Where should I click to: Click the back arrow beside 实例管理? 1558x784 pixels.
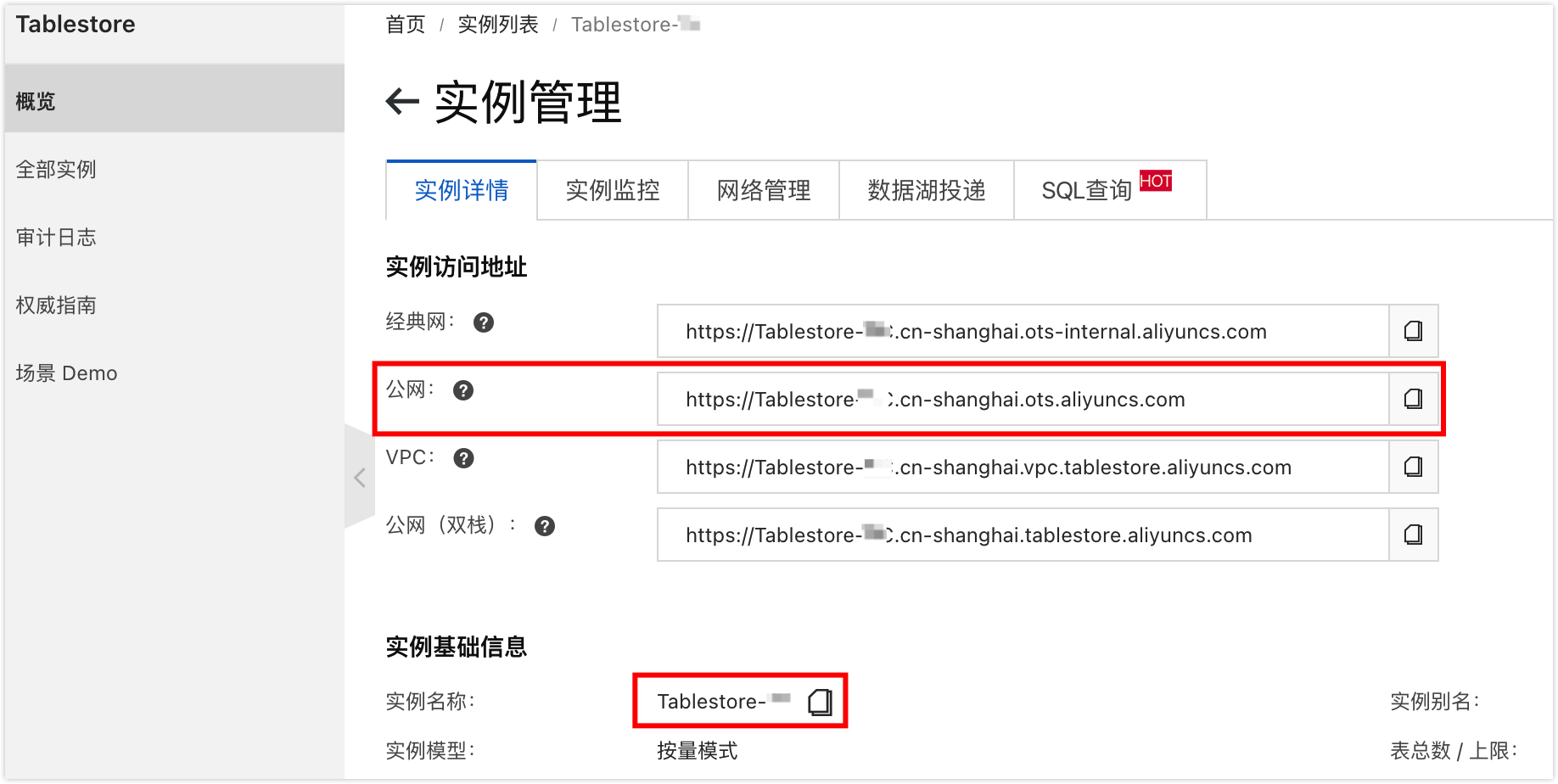click(x=401, y=101)
